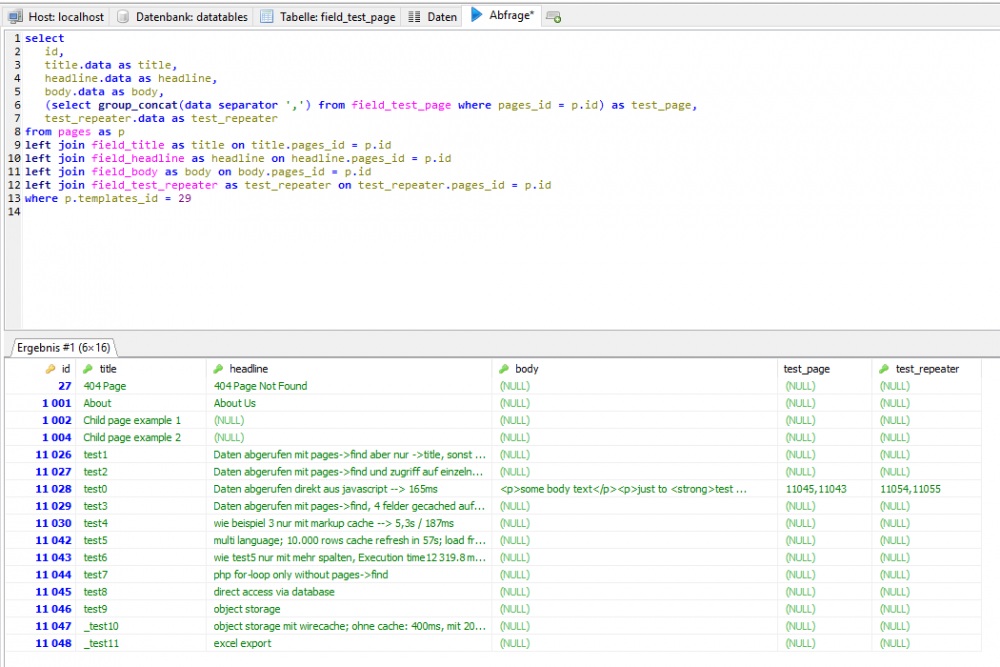
Task: Open a new query tab with the plus icon
Action: pos(555,17)
